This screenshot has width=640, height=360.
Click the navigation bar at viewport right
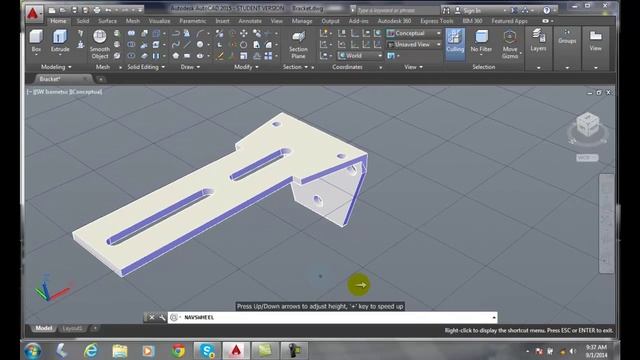607,223
